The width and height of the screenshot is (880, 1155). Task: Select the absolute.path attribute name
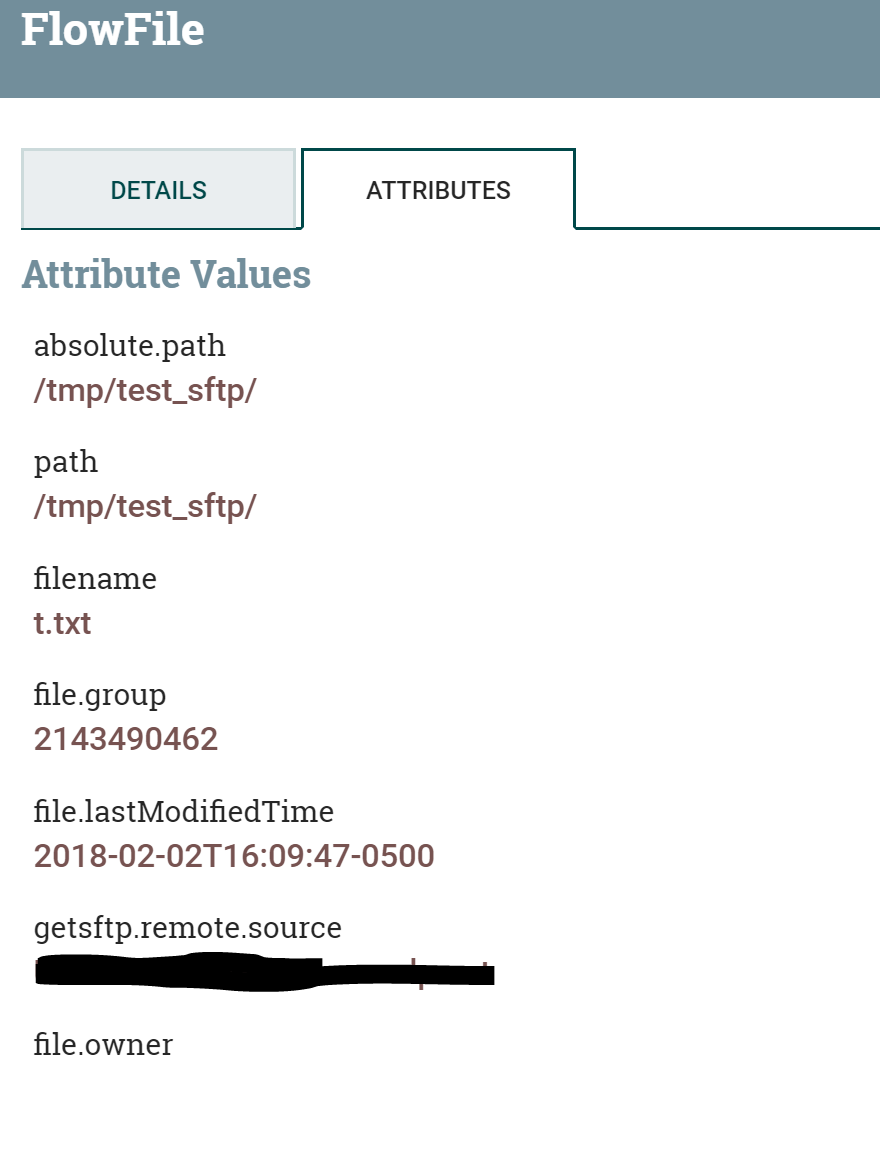tap(129, 345)
